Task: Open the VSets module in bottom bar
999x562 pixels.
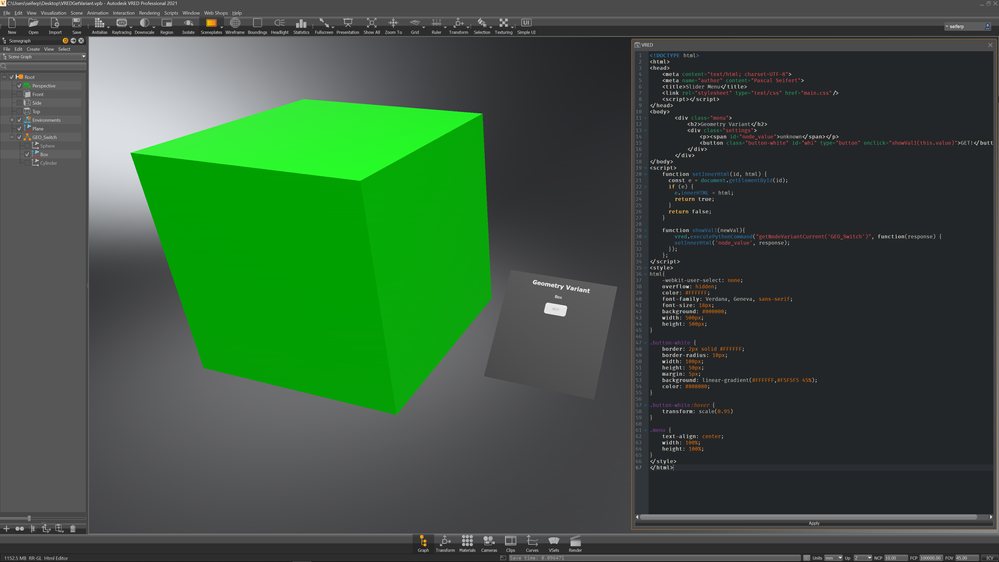Action: (x=554, y=542)
